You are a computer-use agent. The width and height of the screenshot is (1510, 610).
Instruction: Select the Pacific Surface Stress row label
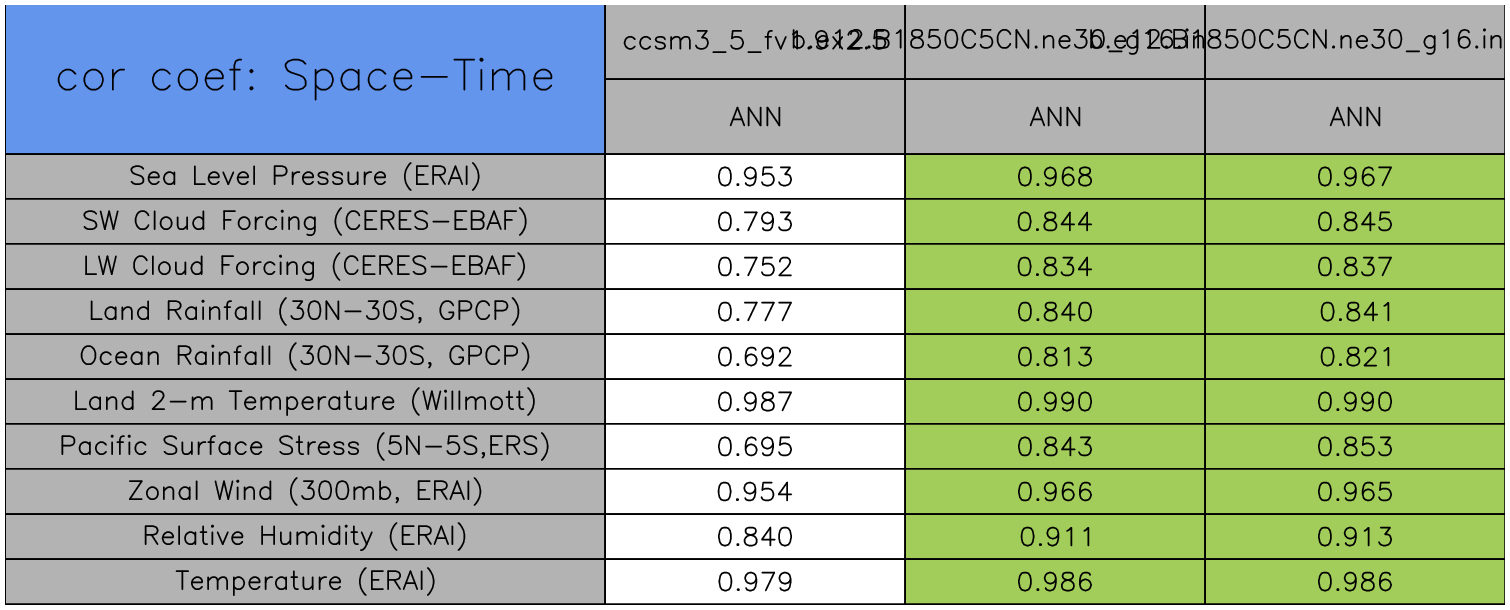(305, 446)
